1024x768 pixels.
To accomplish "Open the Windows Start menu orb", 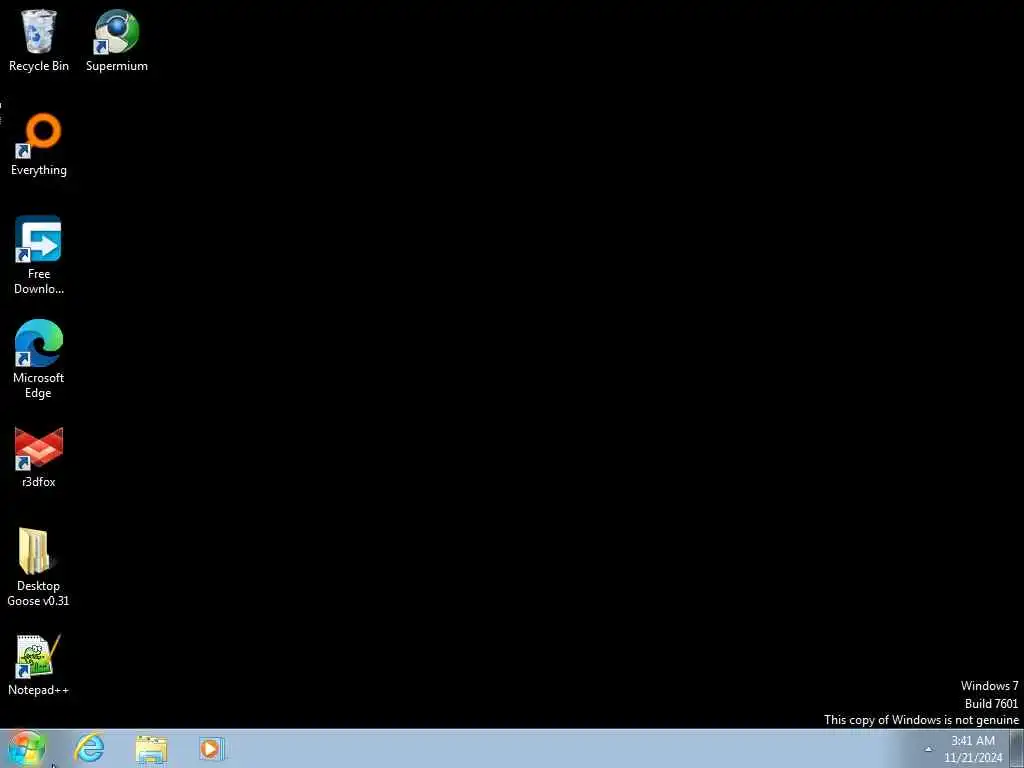I will pyautogui.click(x=26, y=748).
